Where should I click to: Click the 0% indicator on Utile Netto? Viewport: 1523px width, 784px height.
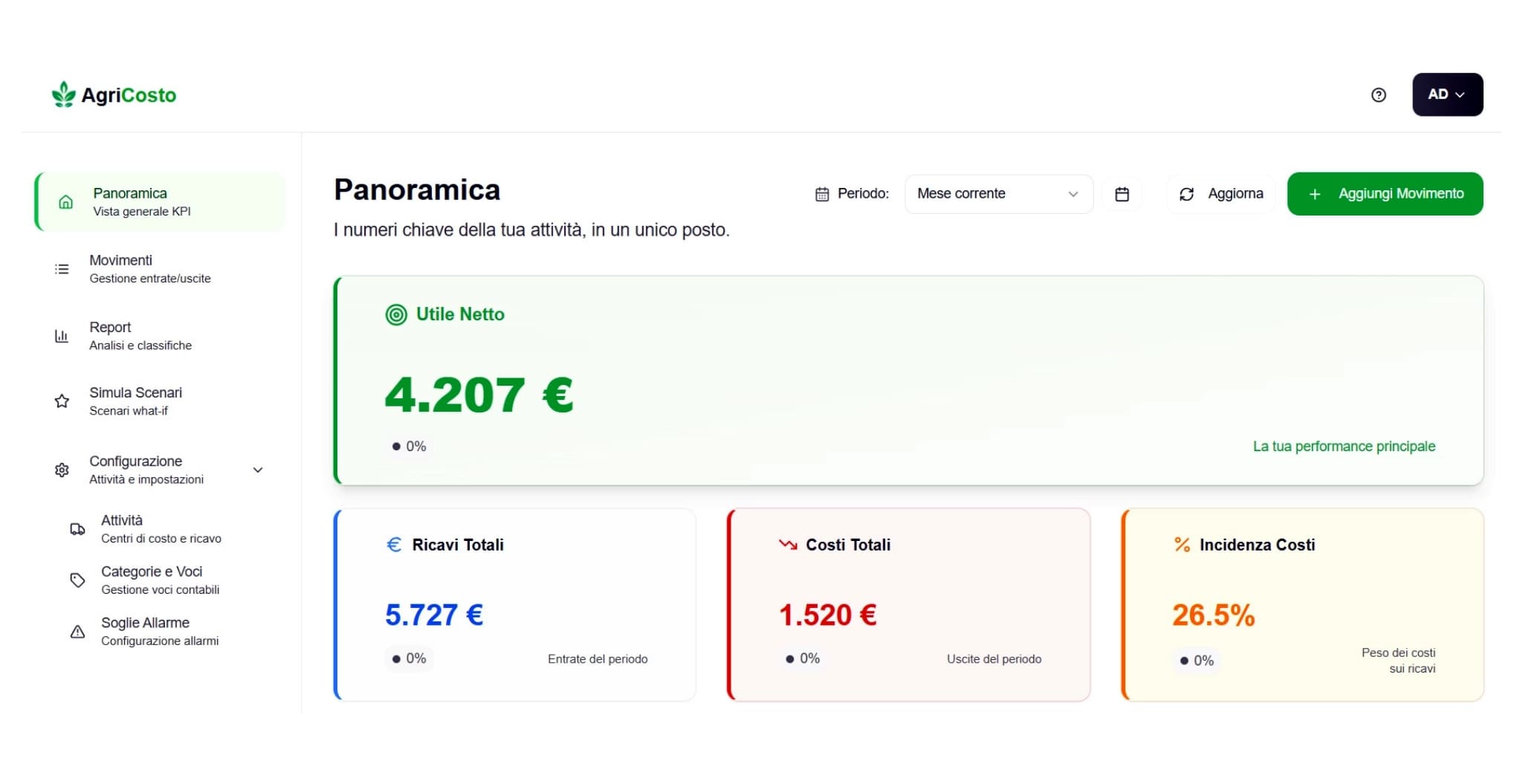coord(409,446)
